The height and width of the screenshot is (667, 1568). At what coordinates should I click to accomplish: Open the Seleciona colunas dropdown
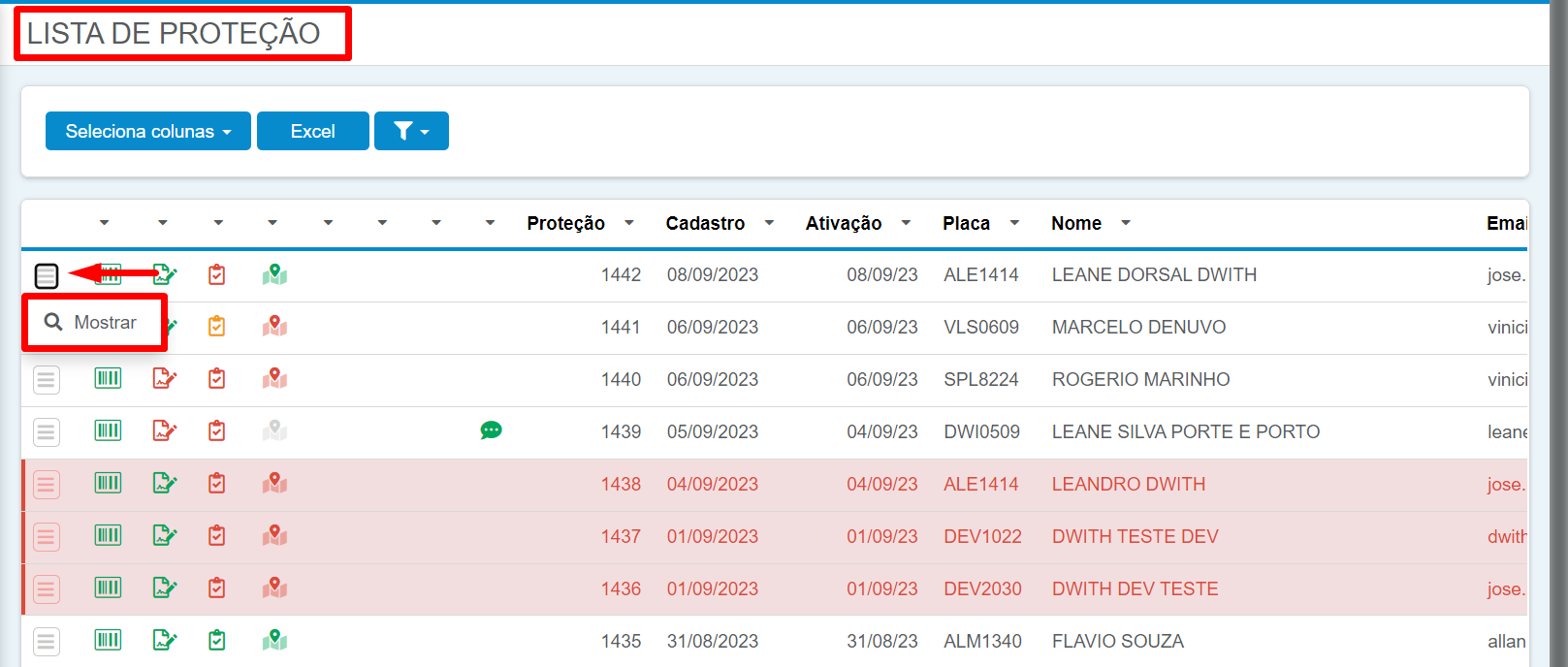pyautogui.click(x=148, y=131)
